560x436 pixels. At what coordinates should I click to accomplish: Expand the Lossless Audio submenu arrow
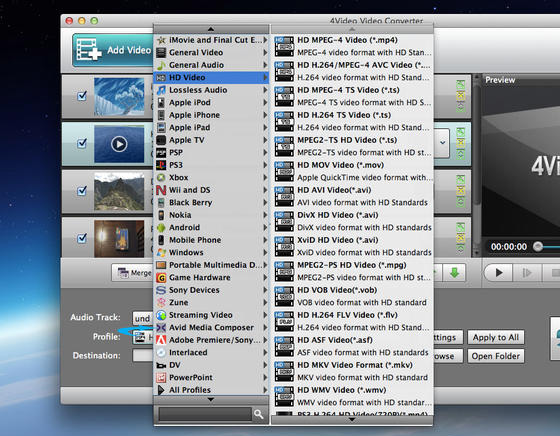265,90
